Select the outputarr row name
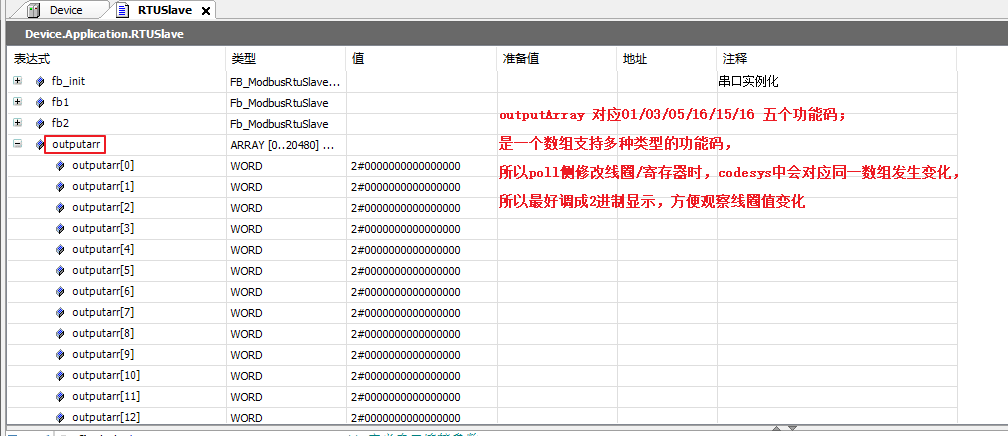This screenshot has height=436, width=1008. [76, 145]
